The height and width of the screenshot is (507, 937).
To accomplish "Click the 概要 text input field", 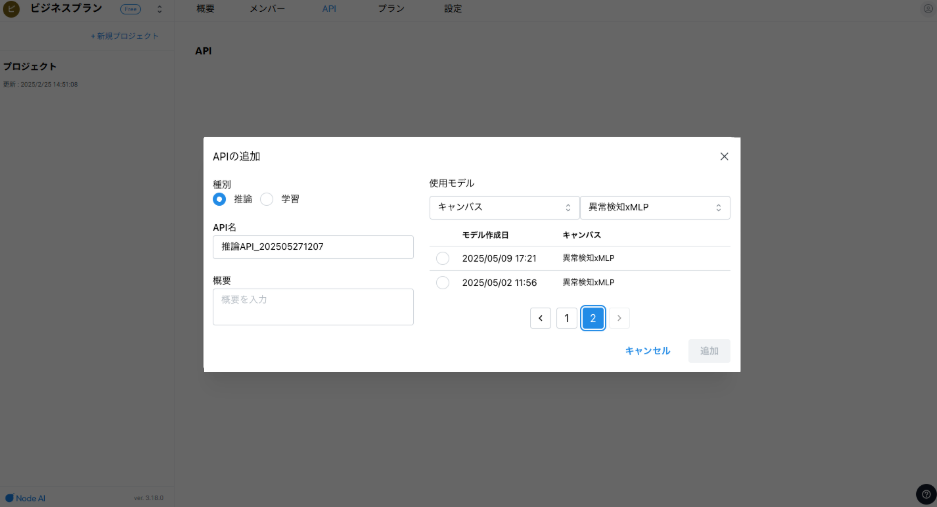I will (313, 307).
